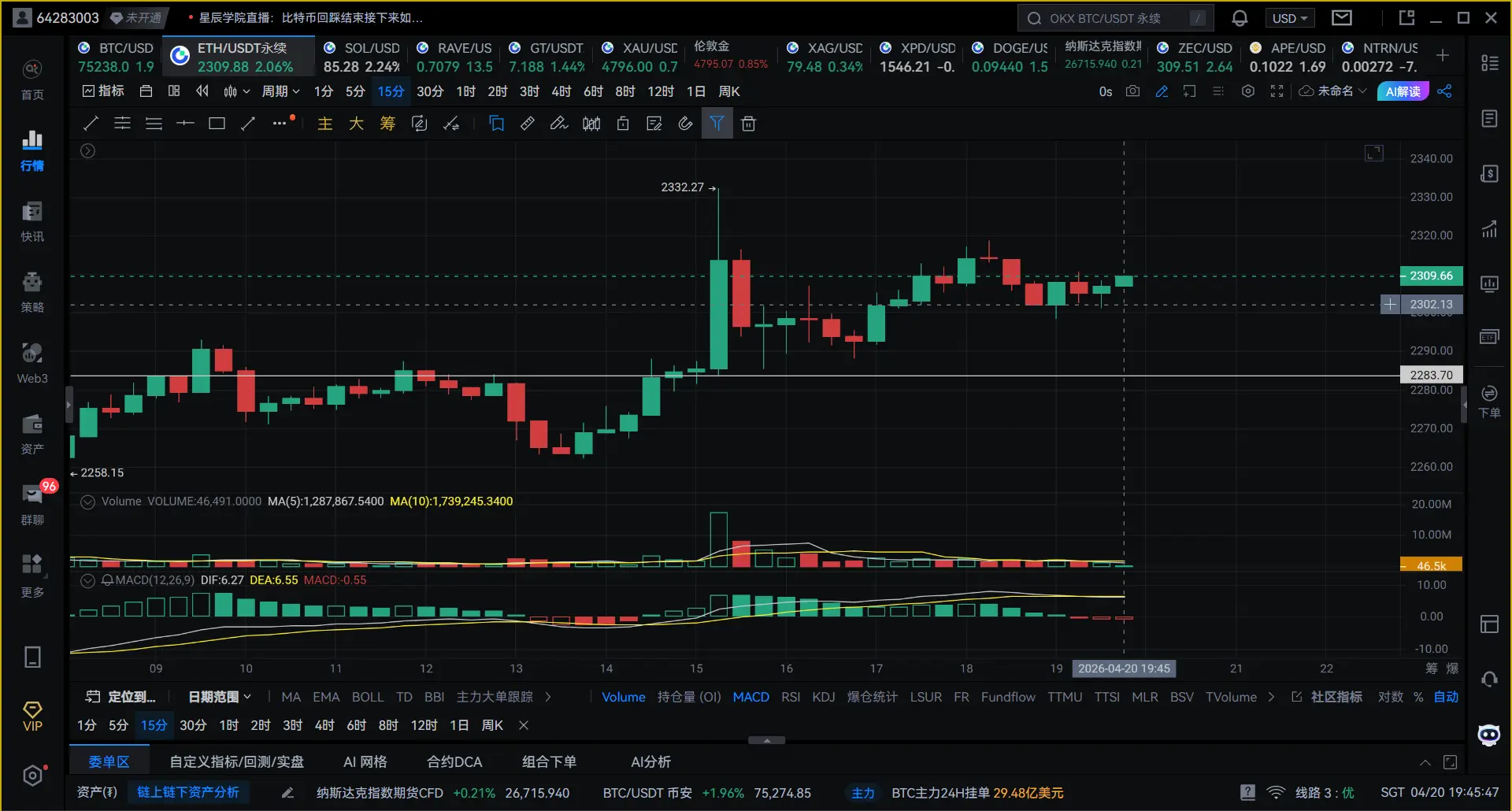Open the candlestick chart type dropdown
This screenshot has width=1512, height=811.
236,91
